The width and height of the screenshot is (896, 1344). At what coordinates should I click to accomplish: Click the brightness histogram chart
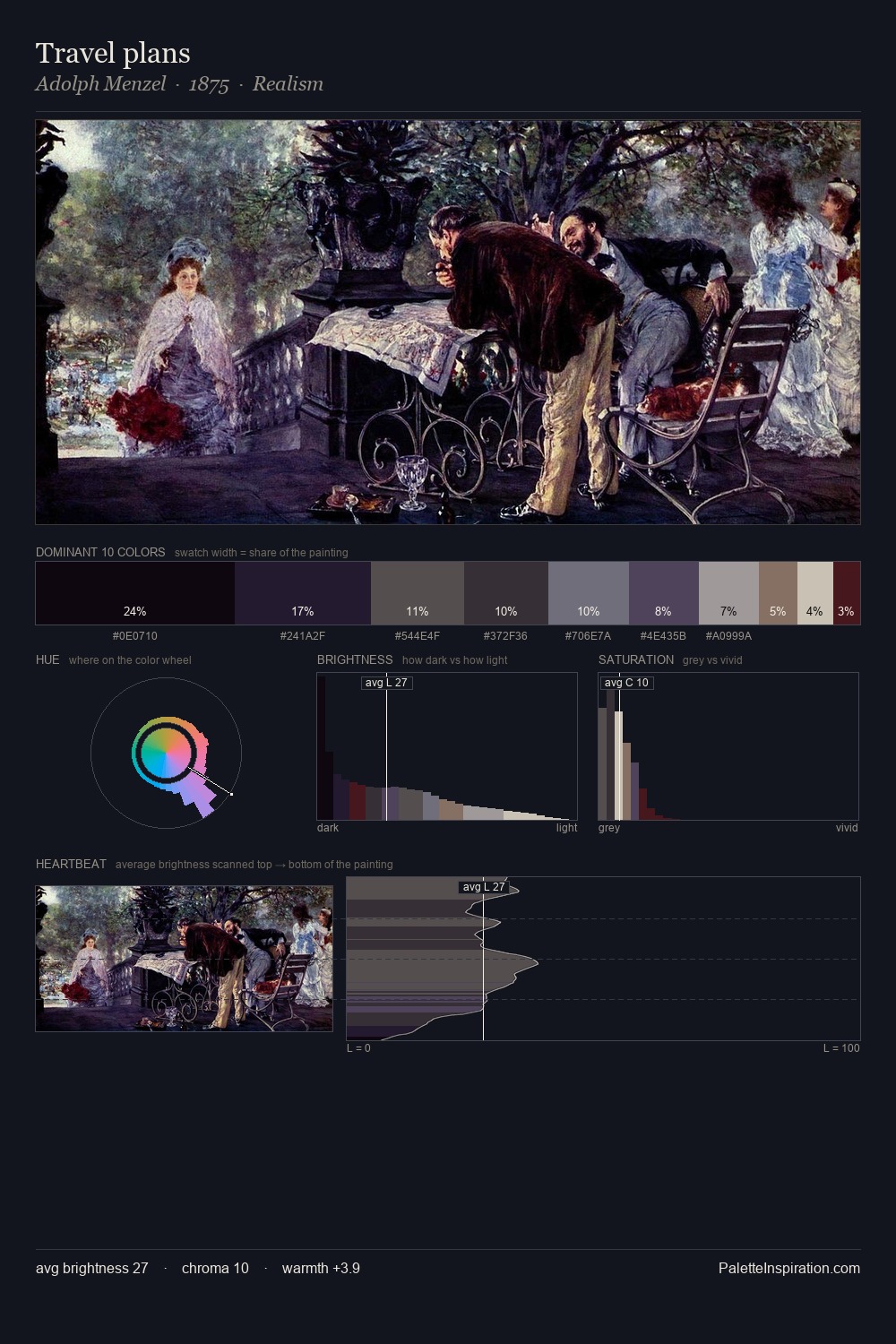pyautogui.click(x=447, y=746)
